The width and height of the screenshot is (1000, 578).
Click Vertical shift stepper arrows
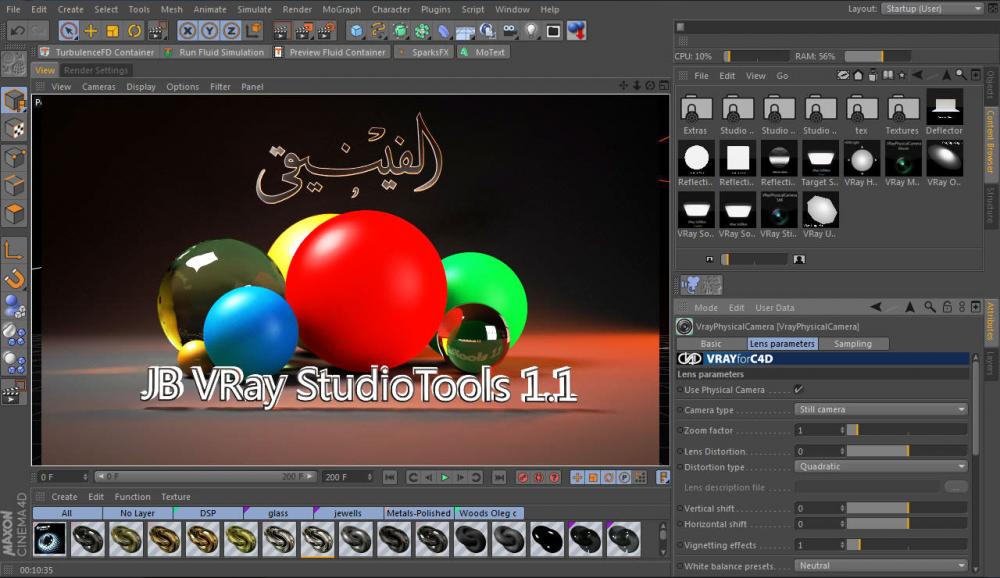click(x=842, y=508)
